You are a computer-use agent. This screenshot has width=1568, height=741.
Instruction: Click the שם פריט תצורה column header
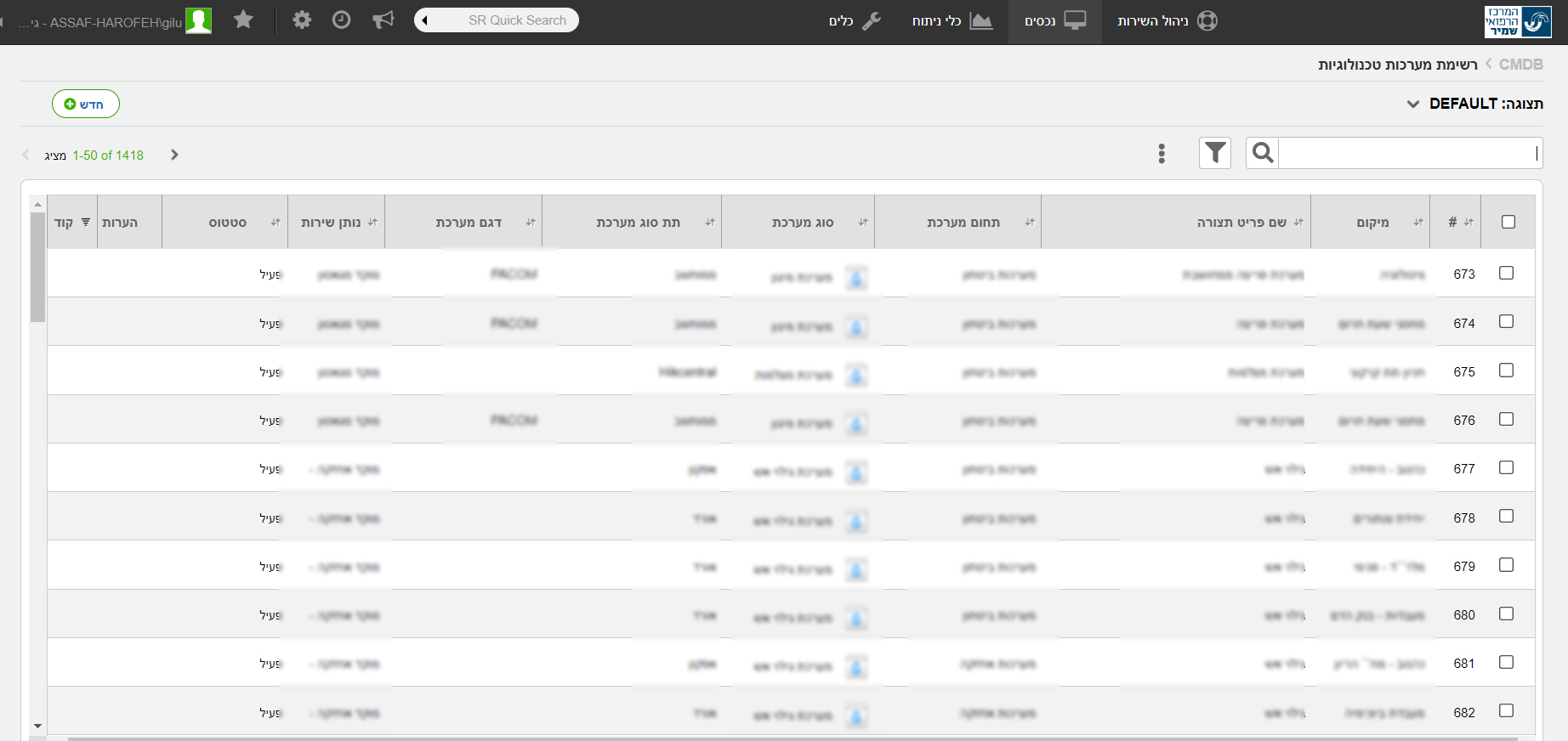click(x=1241, y=222)
